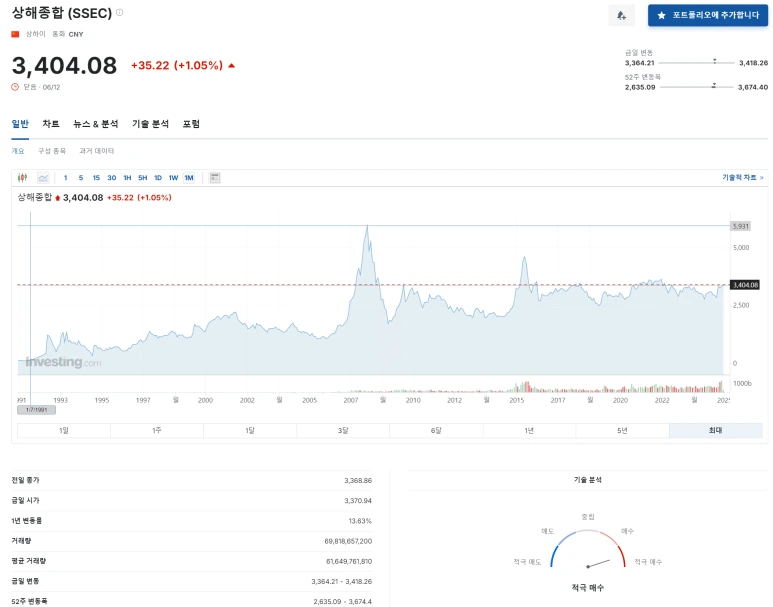Set chart range to 1일
Image resolution: width=773 pixels, height=607 pixels.
click(x=64, y=430)
